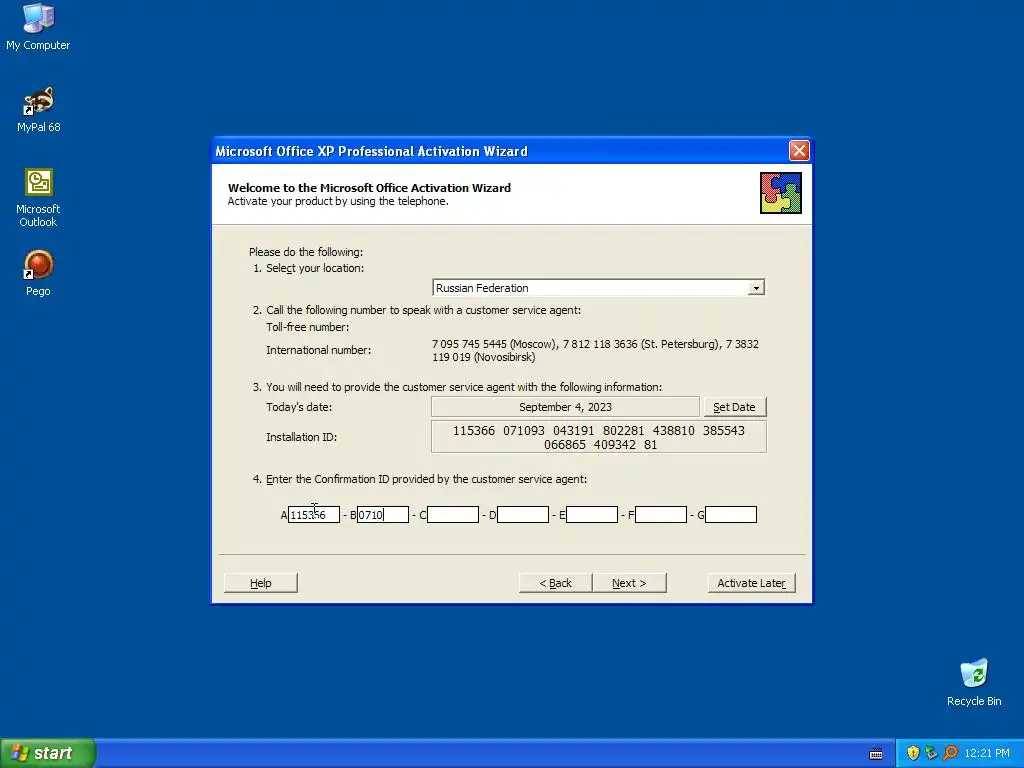Open the on-screen keyboard taskbar icon

click(876, 754)
